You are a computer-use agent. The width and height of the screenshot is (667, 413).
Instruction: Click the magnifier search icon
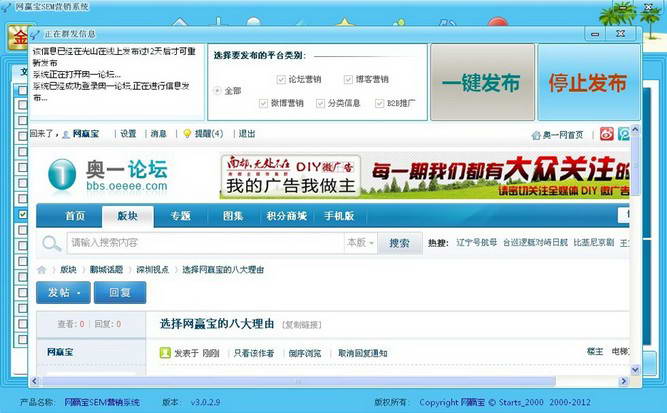(51, 243)
